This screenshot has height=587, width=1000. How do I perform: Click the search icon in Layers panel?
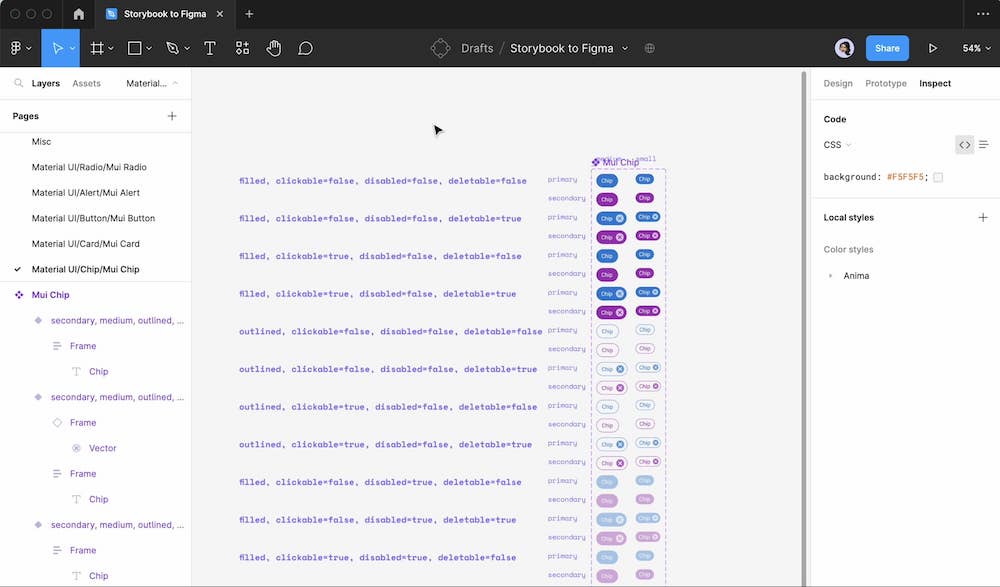coord(18,84)
